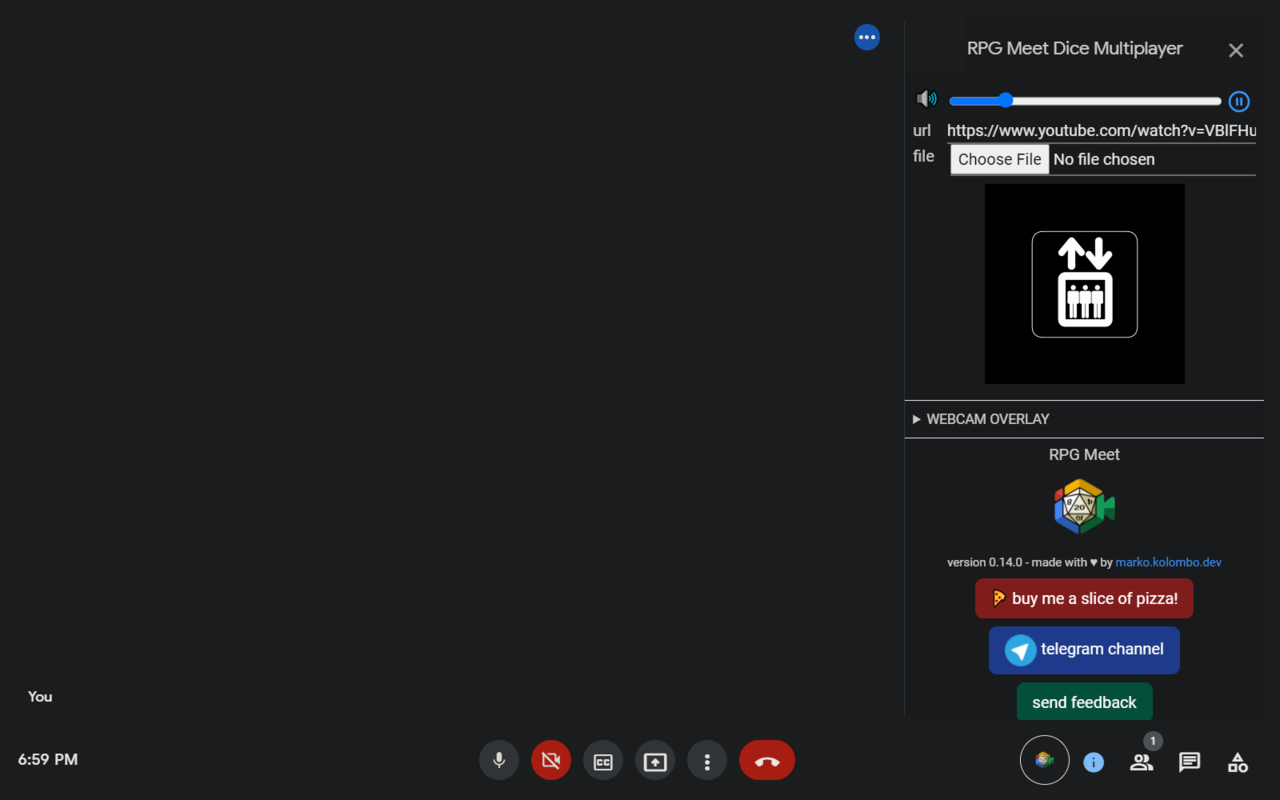1280x800 pixels.
Task: Expand the WEBCAM OVERLAY section
Action: coord(1084,419)
